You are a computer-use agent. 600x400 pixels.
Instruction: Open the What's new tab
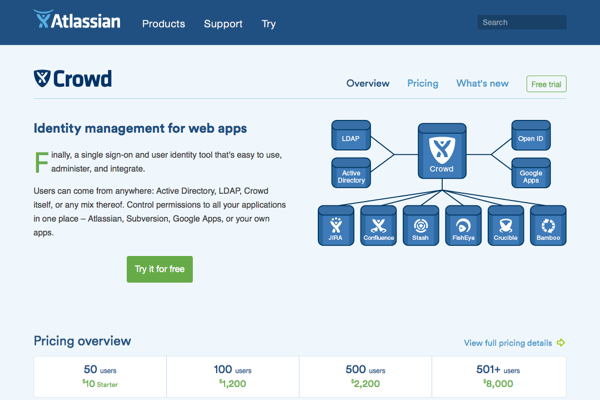pos(482,83)
